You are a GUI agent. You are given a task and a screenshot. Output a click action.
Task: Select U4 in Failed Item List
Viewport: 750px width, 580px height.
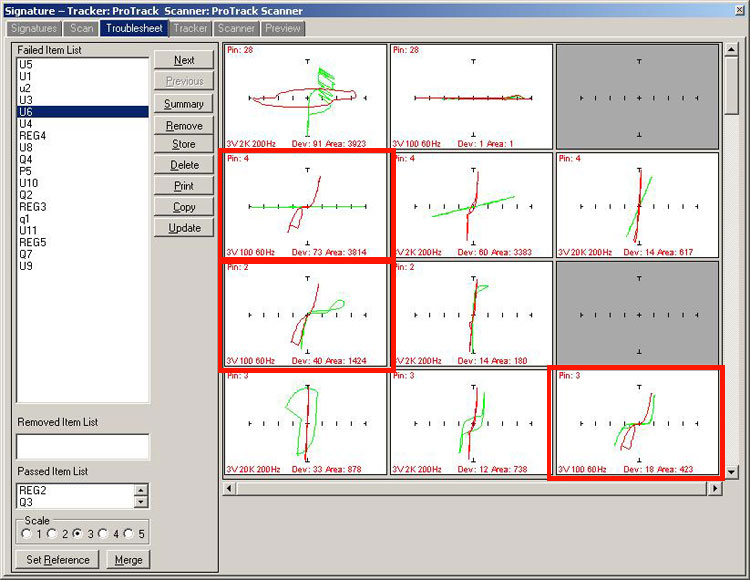[83, 124]
